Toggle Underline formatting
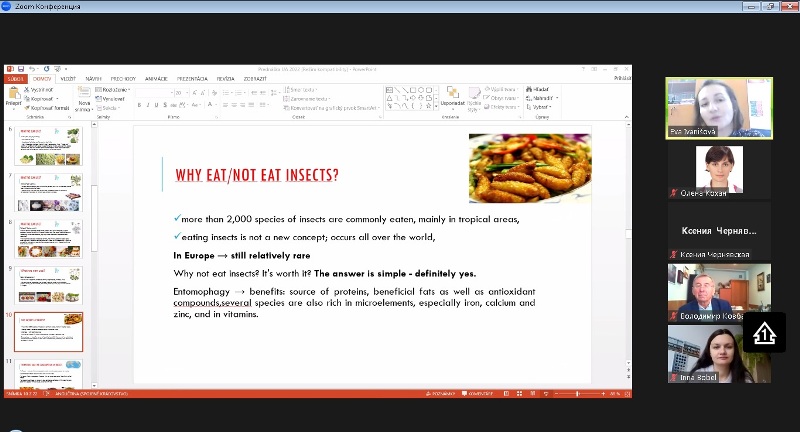 (156, 105)
